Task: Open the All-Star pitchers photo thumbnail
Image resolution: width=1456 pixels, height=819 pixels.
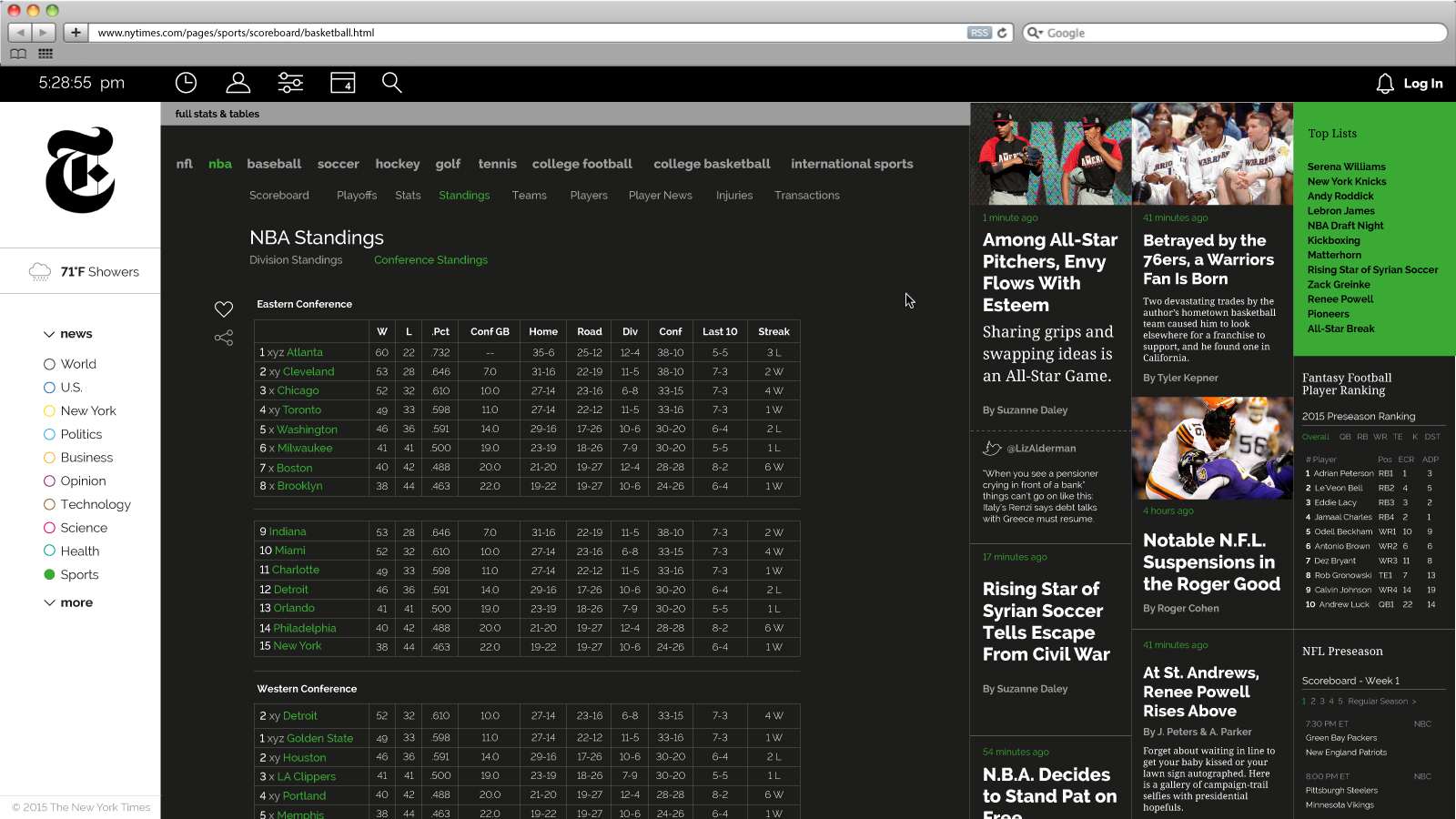Action: click(x=1050, y=154)
